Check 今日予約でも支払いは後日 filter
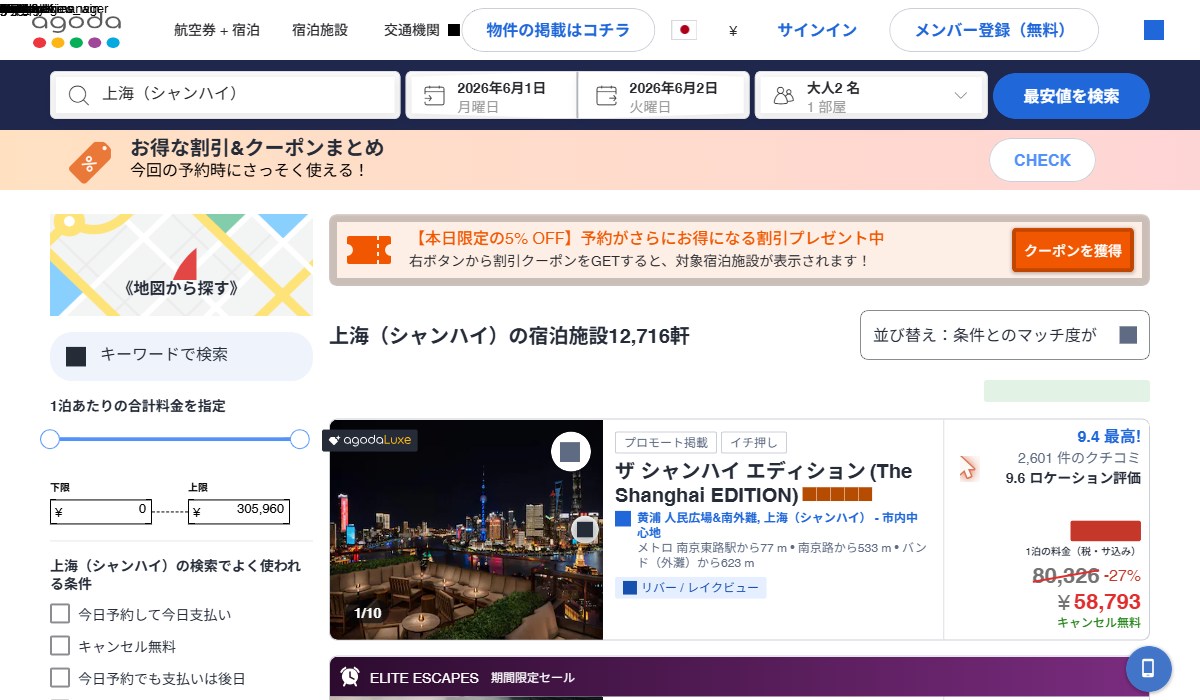This screenshot has height=700, width=1200. pyautogui.click(x=60, y=678)
